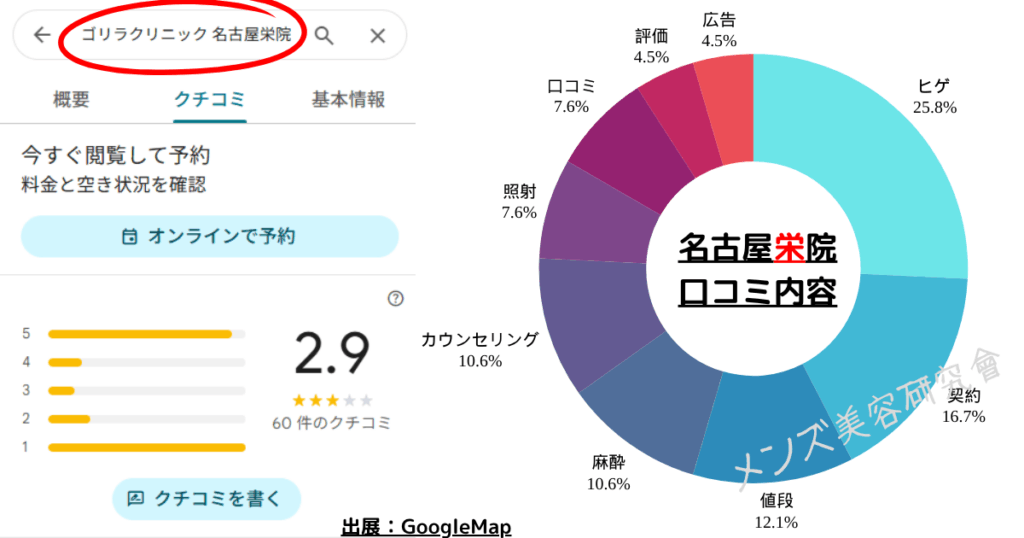Screen dimensions: 1024x538
Task: Open the 基本情報 tab
Action: tap(348, 100)
